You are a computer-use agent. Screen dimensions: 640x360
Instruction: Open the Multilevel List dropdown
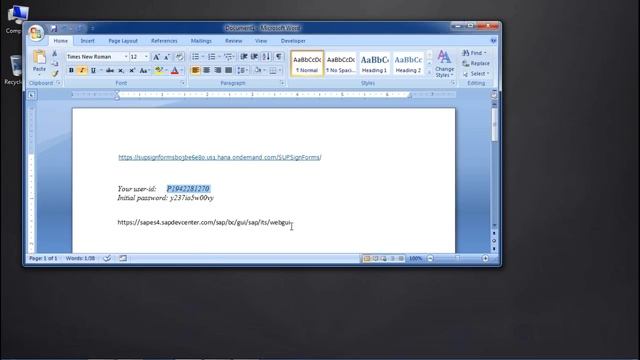[x=229, y=57]
